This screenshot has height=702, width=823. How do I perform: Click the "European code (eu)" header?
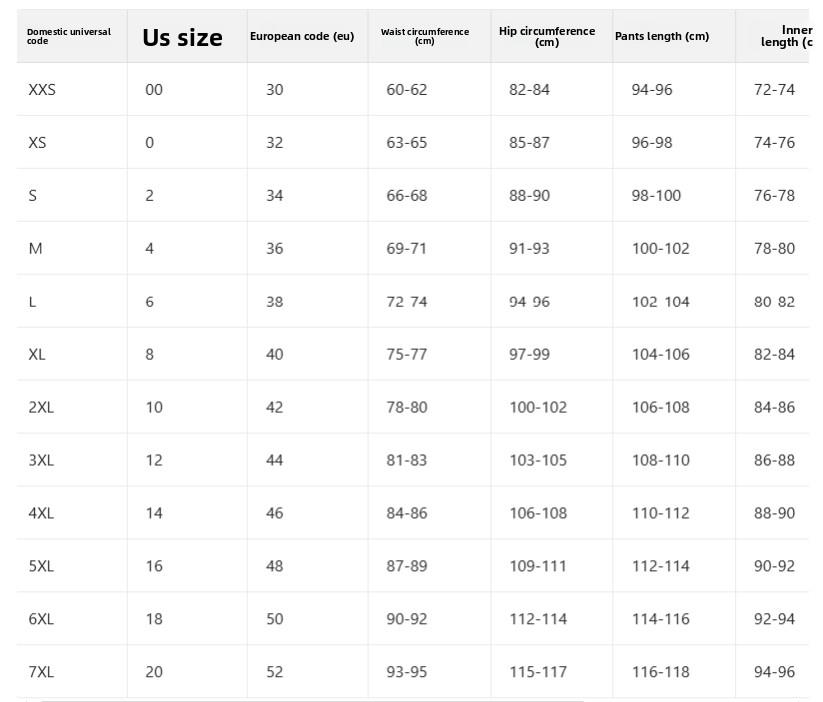pos(302,37)
